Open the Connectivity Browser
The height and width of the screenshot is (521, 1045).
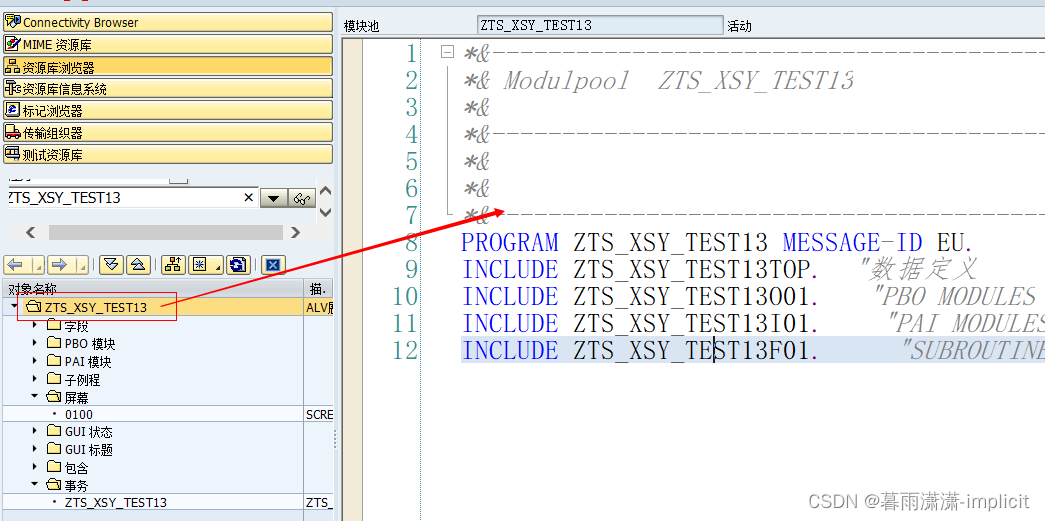[x=167, y=22]
